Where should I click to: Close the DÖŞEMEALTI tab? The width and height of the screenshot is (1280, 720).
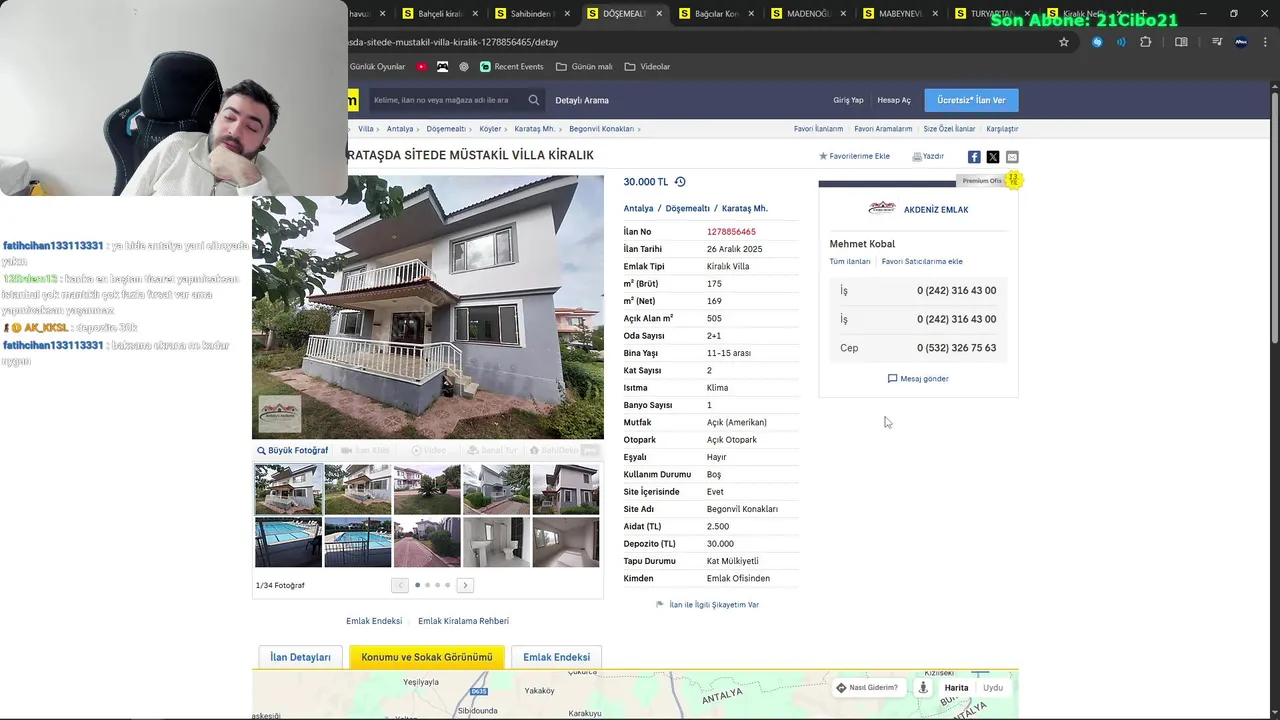659,14
